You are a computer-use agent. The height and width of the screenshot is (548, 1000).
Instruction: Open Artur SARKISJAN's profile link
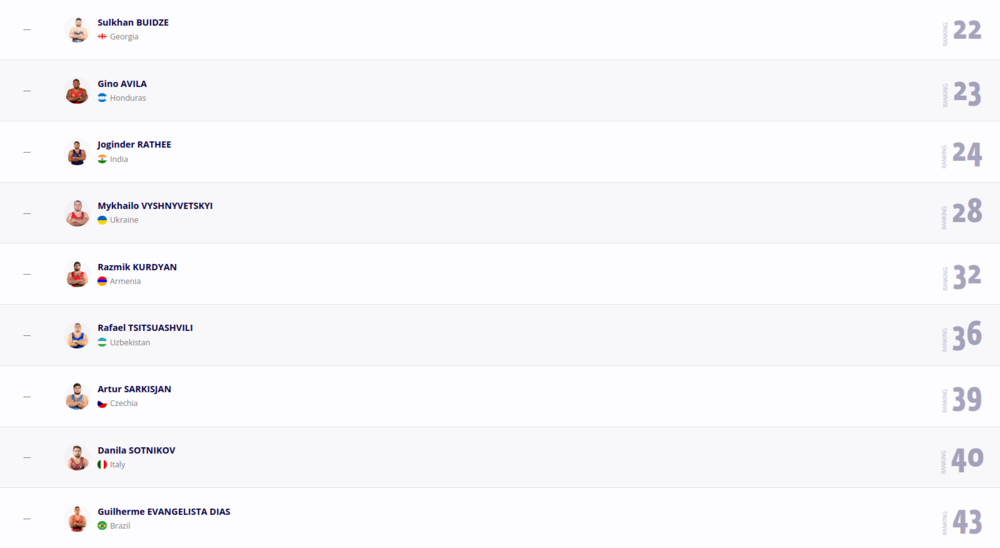[134, 389]
